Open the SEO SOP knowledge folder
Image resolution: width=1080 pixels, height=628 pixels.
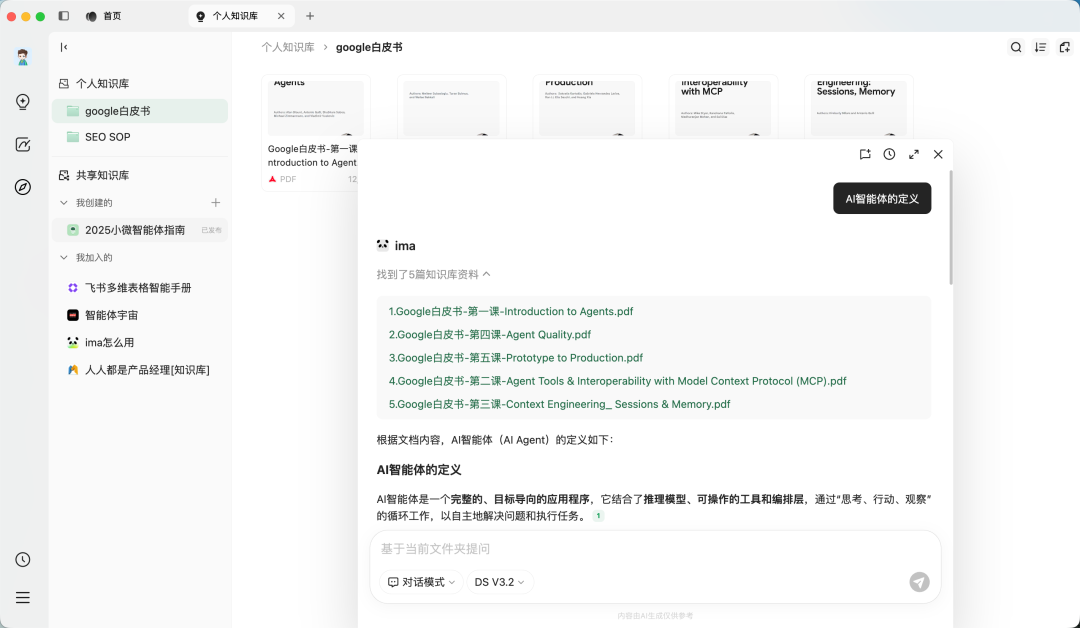(x=108, y=137)
